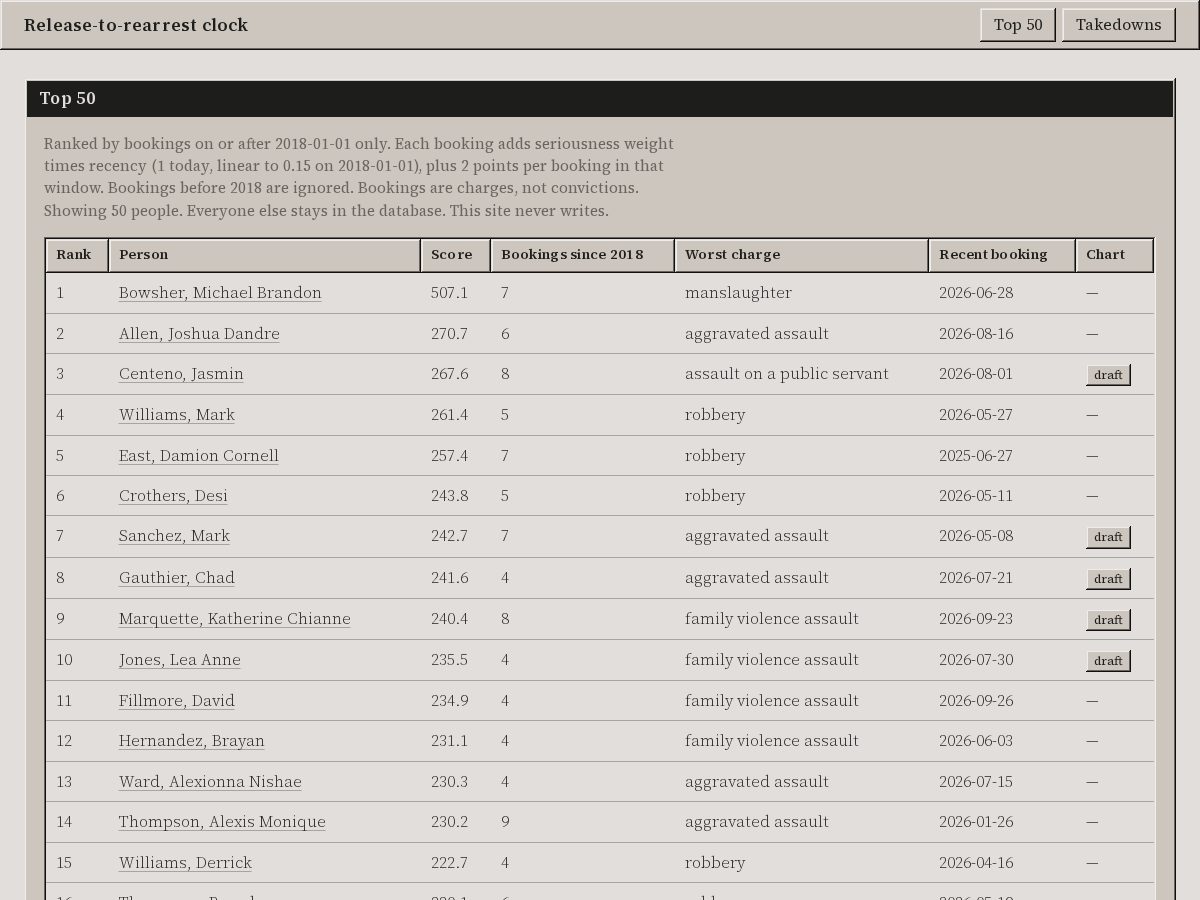Viewport: 1200px width, 900px height.
Task: Open Ward, Alexionna Nishae's page
Action: (210, 782)
